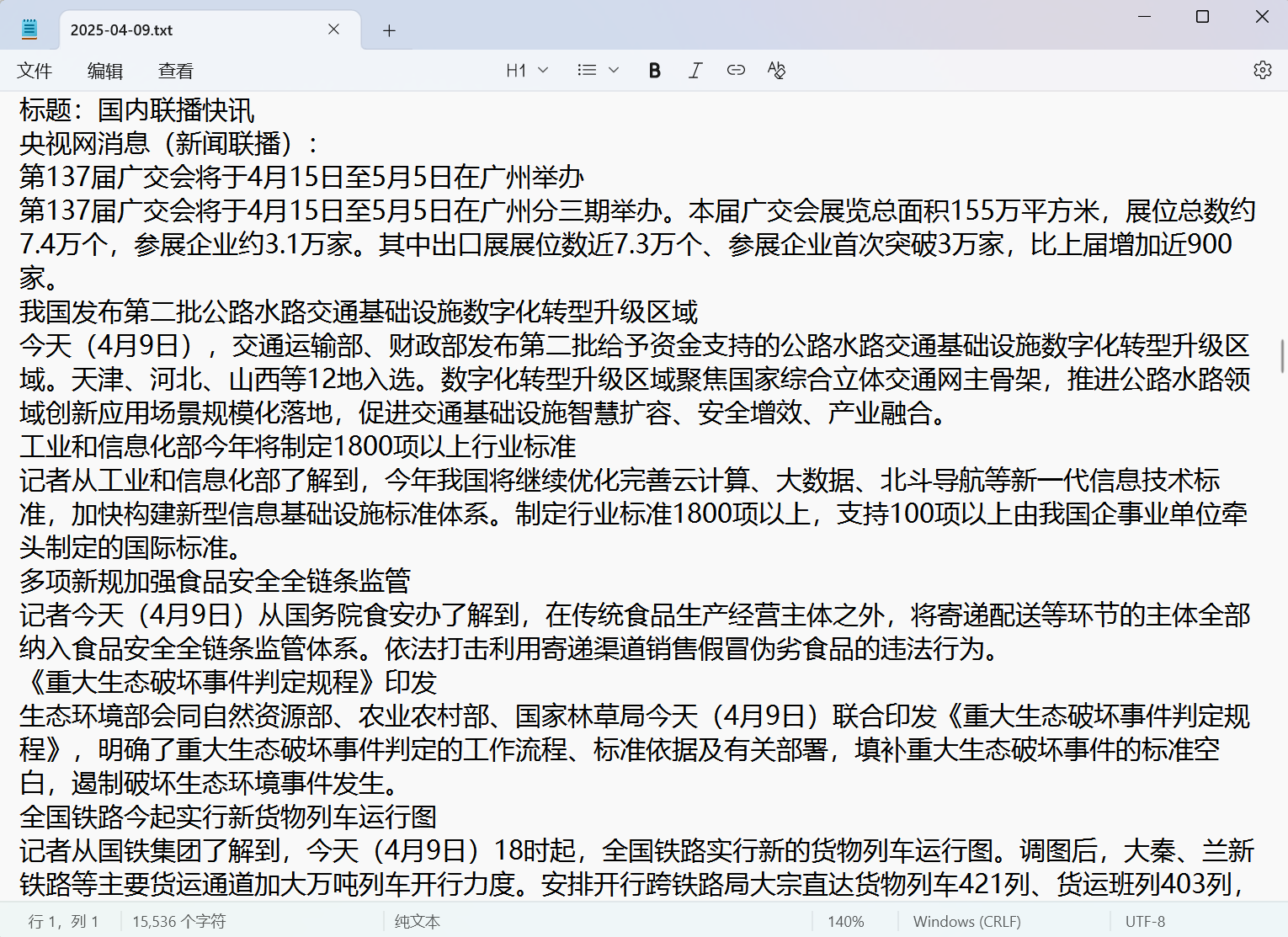Click the clear formatting icon
The width and height of the screenshot is (1288, 937).
pos(776,71)
